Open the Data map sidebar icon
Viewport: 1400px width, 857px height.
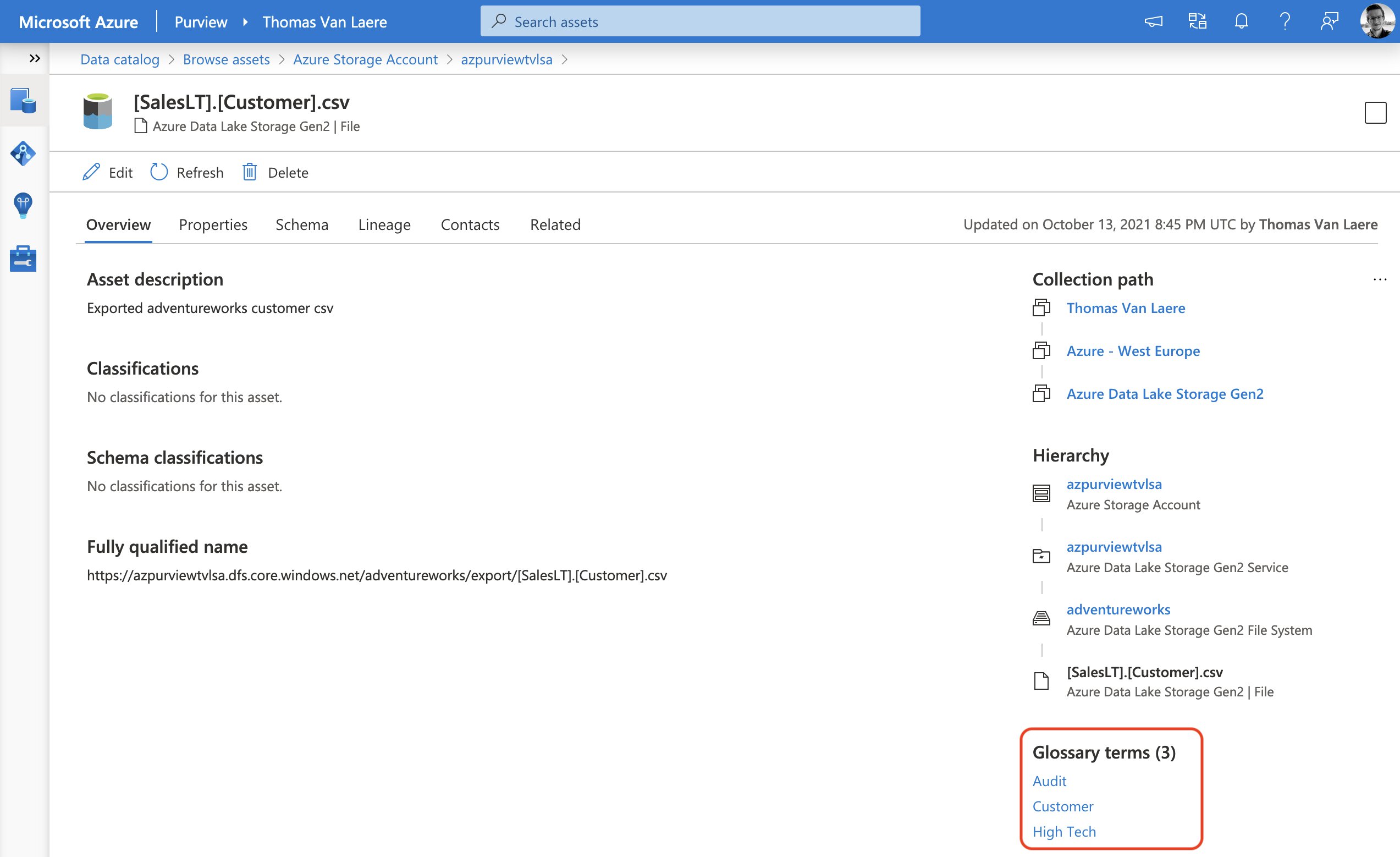[x=23, y=153]
